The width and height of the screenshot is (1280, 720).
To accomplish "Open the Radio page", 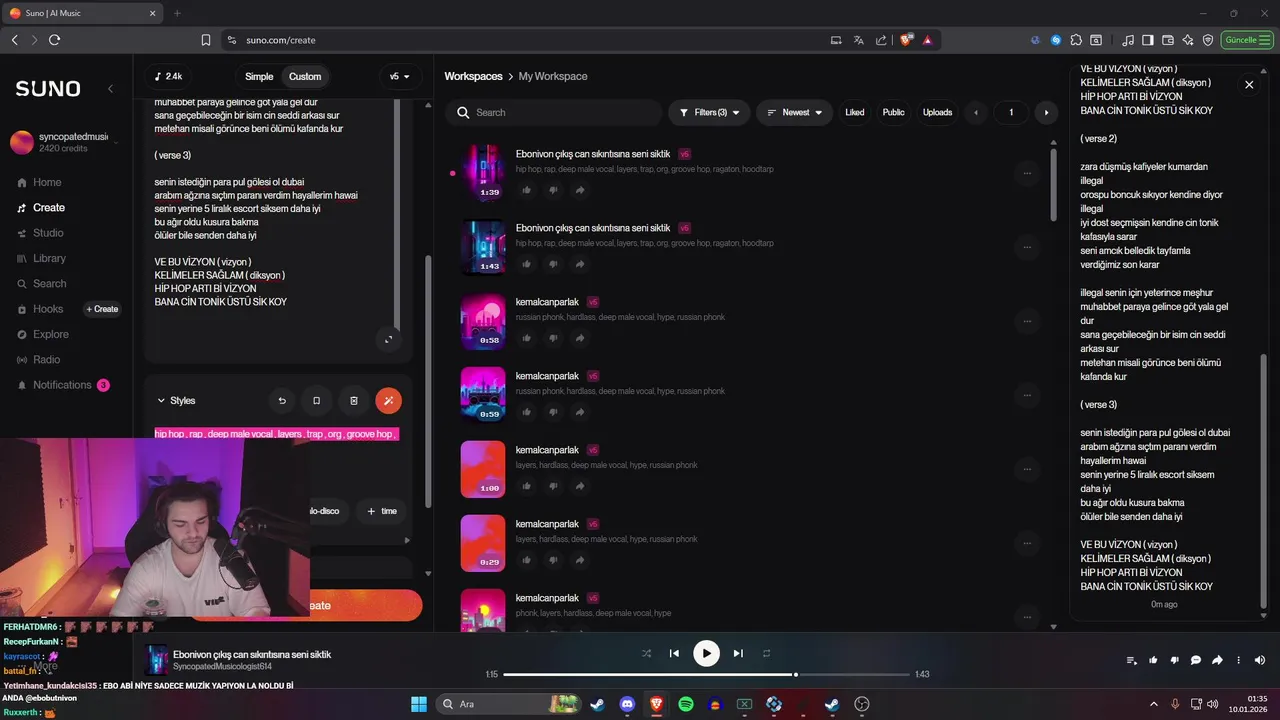I will (39, 359).
